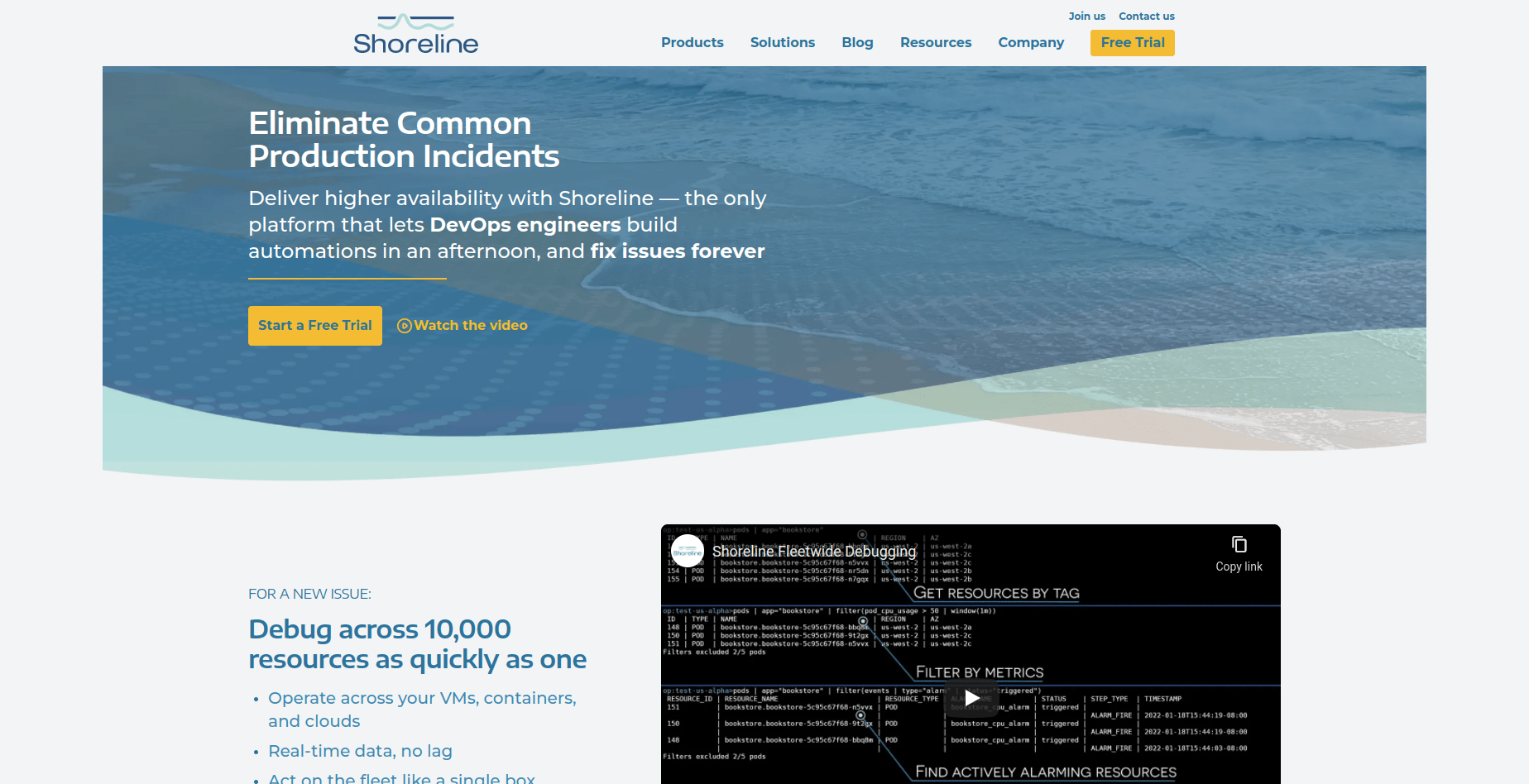Viewport: 1529px width, 784px height.
Task: Open the Company menu
Action: [1031, 42]
